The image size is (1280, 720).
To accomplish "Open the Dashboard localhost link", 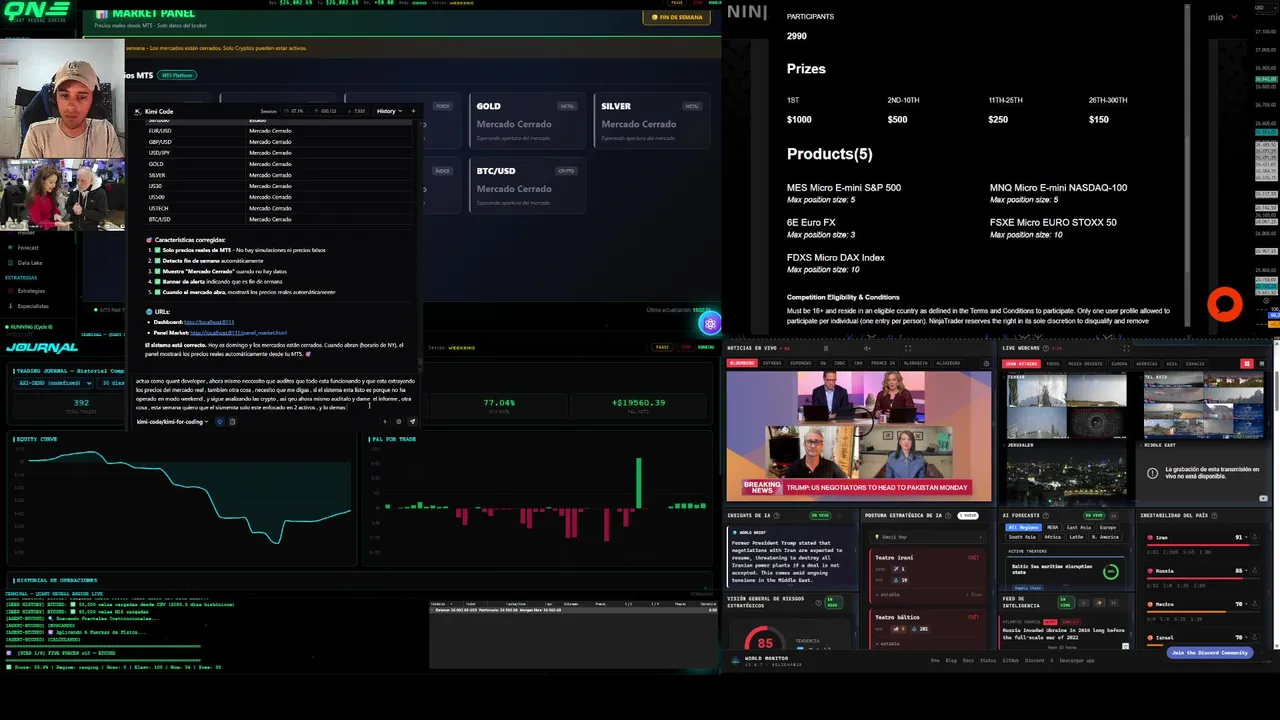I will [x=209, y=322].
